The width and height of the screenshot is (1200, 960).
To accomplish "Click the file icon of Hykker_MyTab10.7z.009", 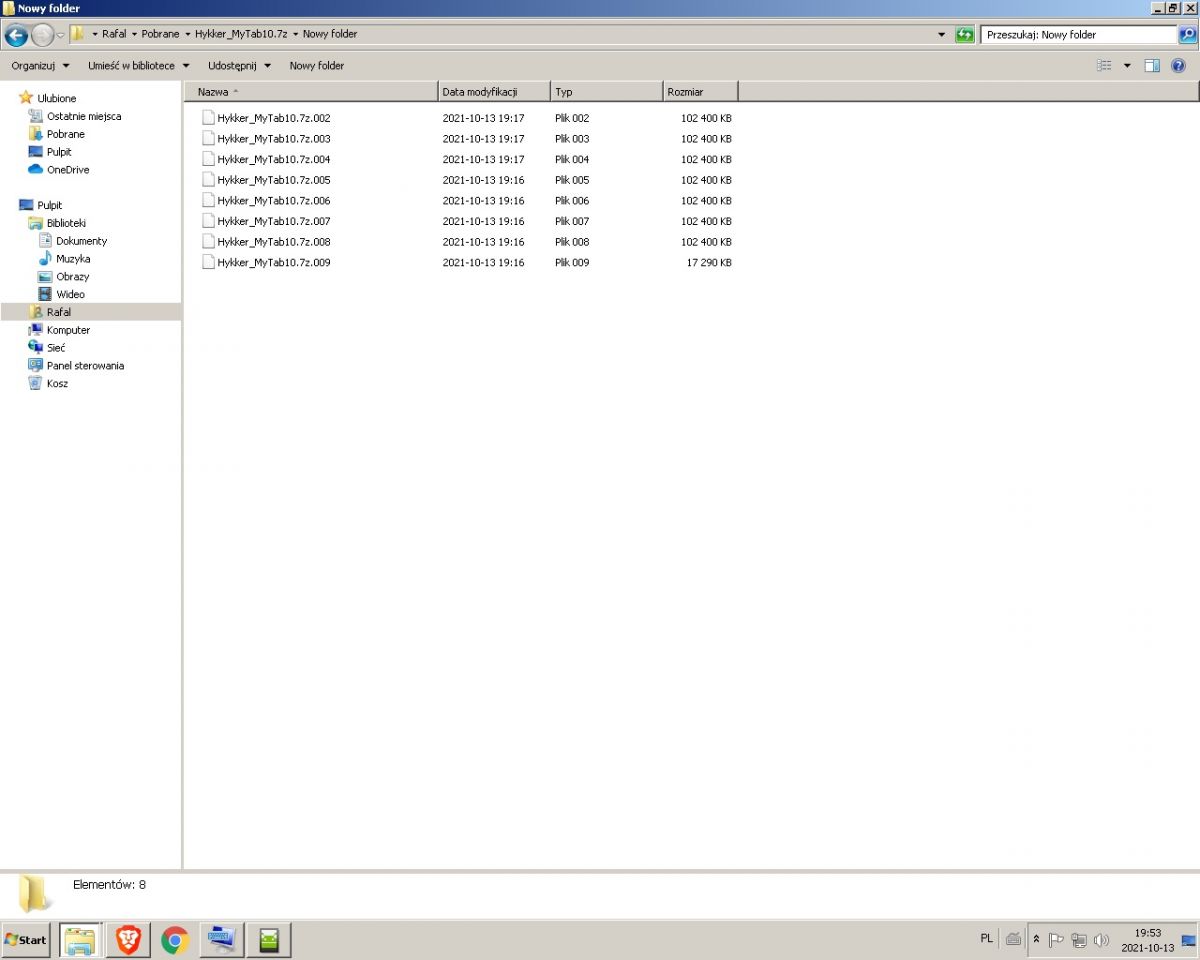I will click(x=208, y=262).
